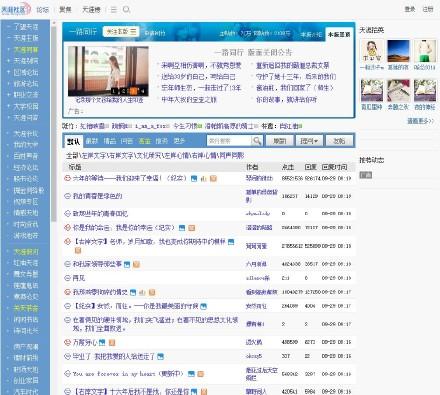This screenshot has height=395, width=440.
Task: Click the 发帖 button
Action: 339,141
